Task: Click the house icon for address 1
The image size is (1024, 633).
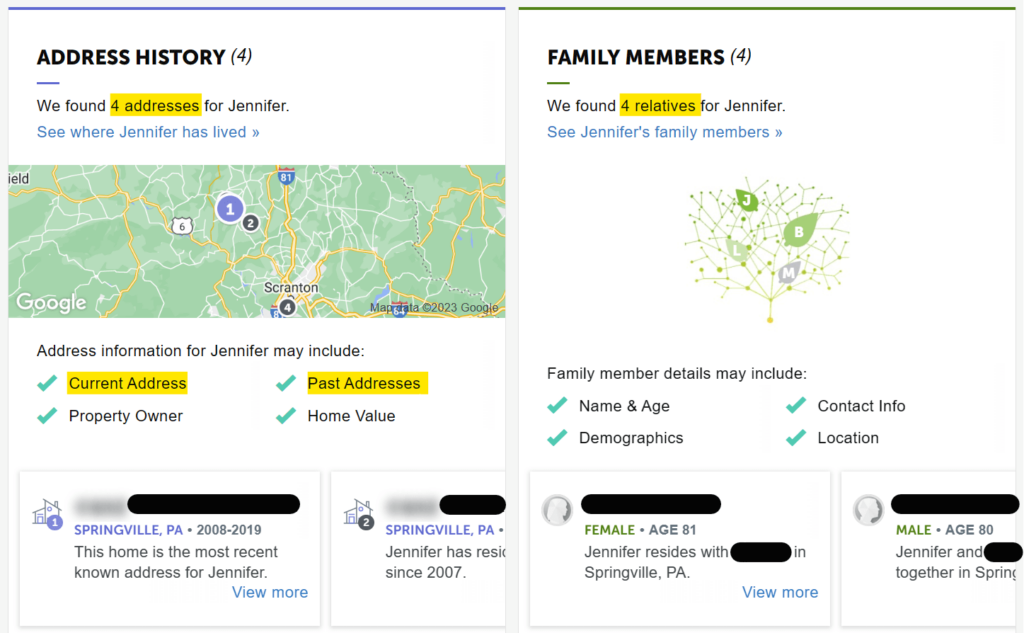Action: (x=47, y=513)
